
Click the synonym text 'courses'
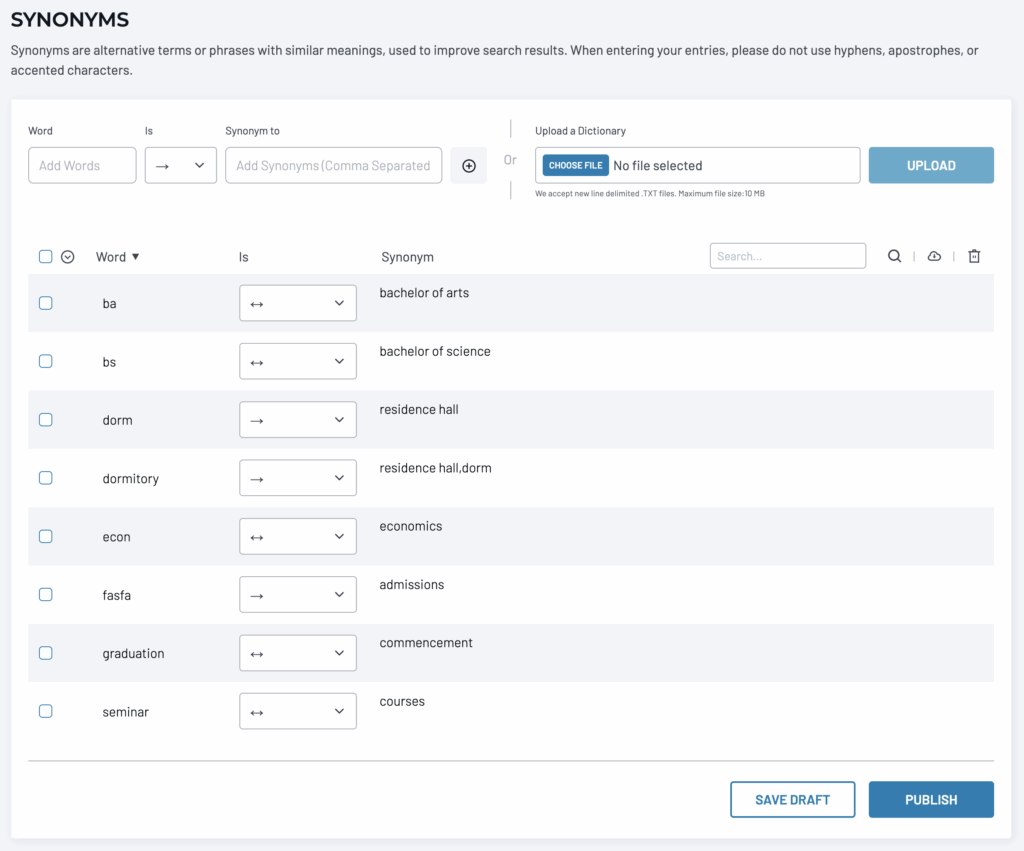[x=402, y=701]
